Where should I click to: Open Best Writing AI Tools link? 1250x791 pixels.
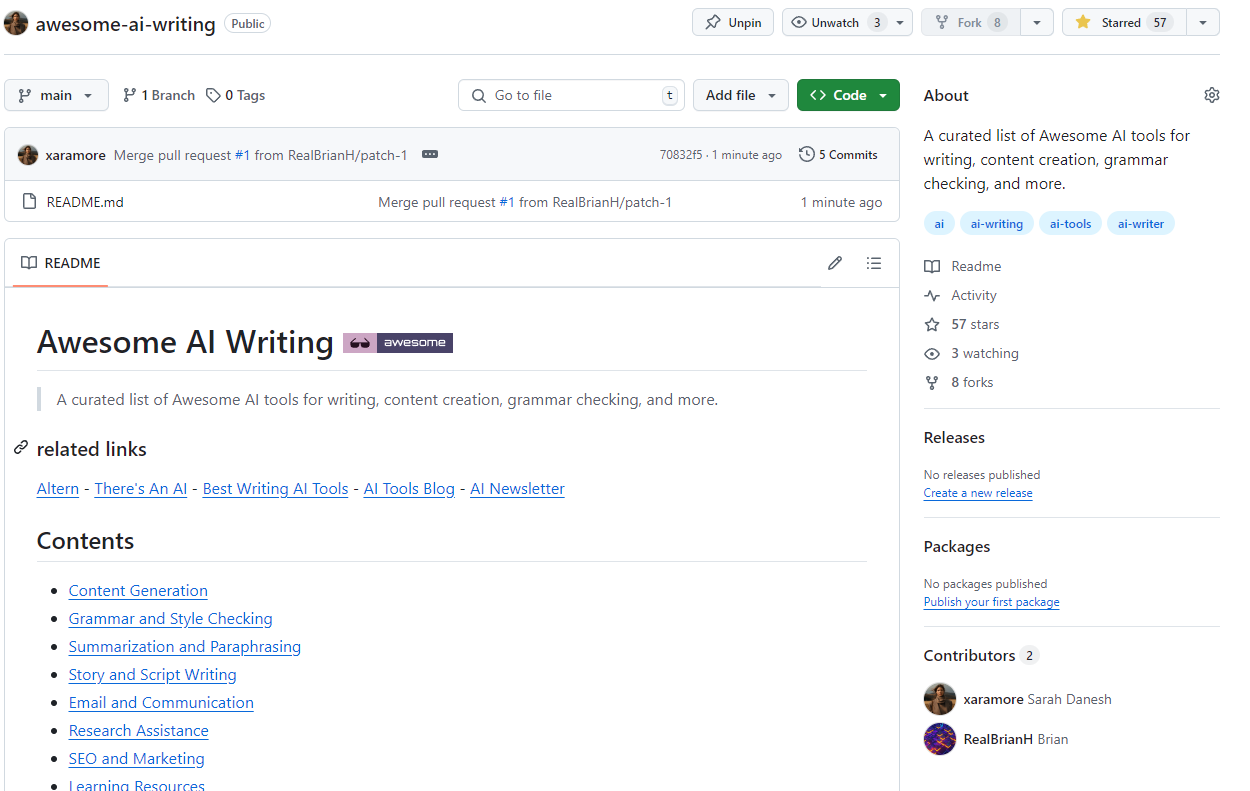pos(275,489)
